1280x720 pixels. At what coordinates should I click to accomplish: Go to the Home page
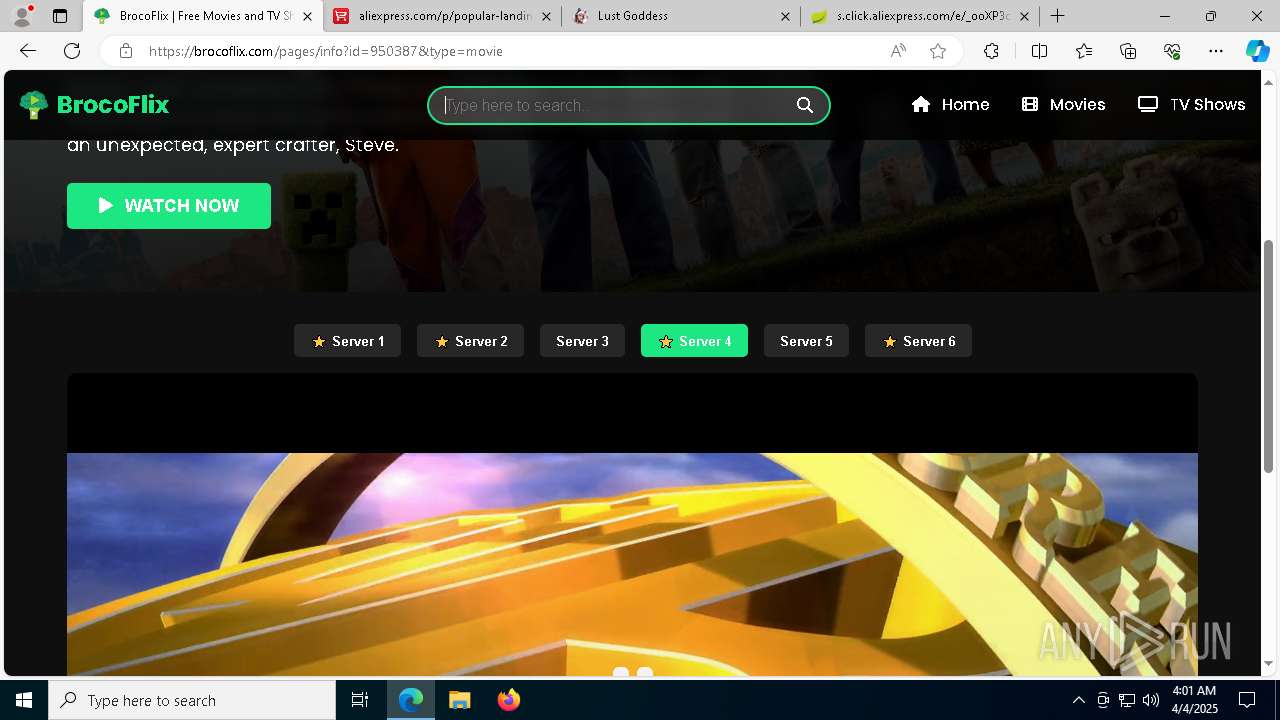pyautogui.click(x=950, y=104)
